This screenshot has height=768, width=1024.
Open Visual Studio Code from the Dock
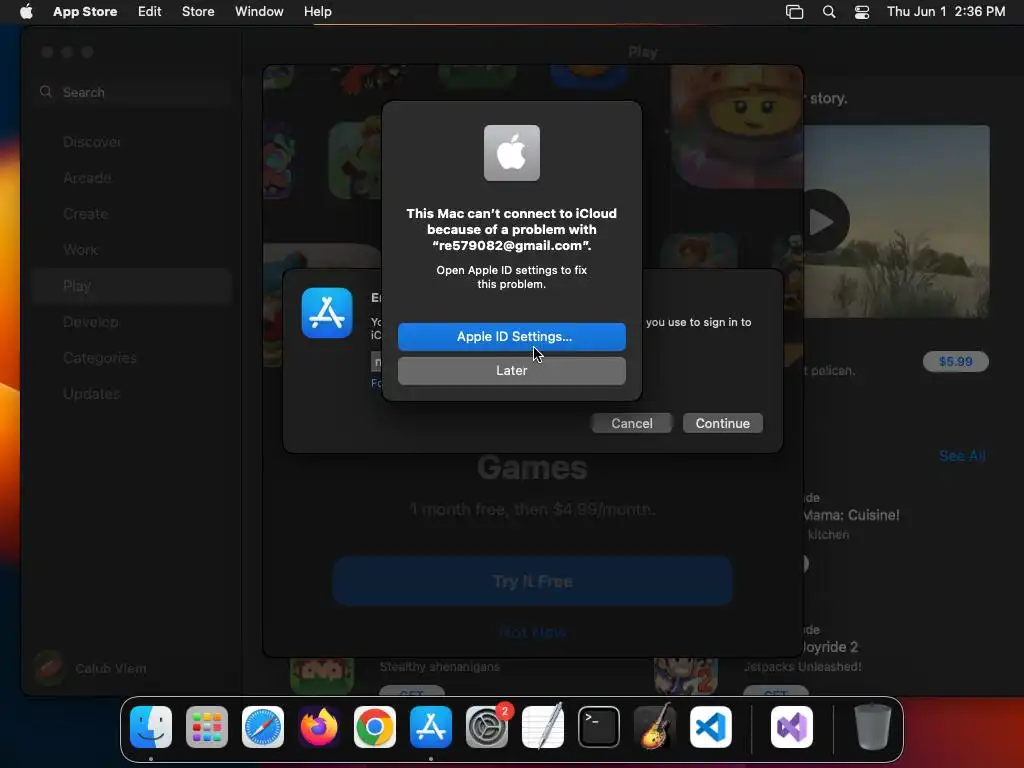click(711, 727)
